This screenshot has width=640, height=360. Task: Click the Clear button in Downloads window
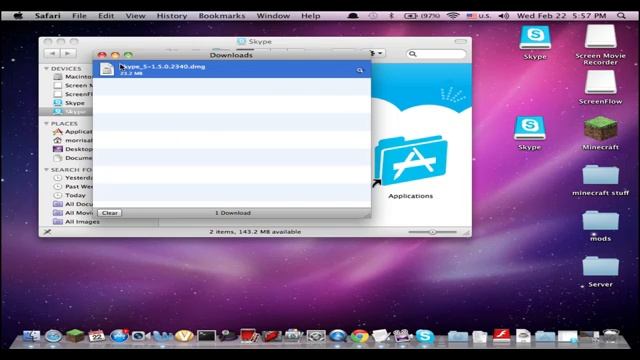pos(109,213)
